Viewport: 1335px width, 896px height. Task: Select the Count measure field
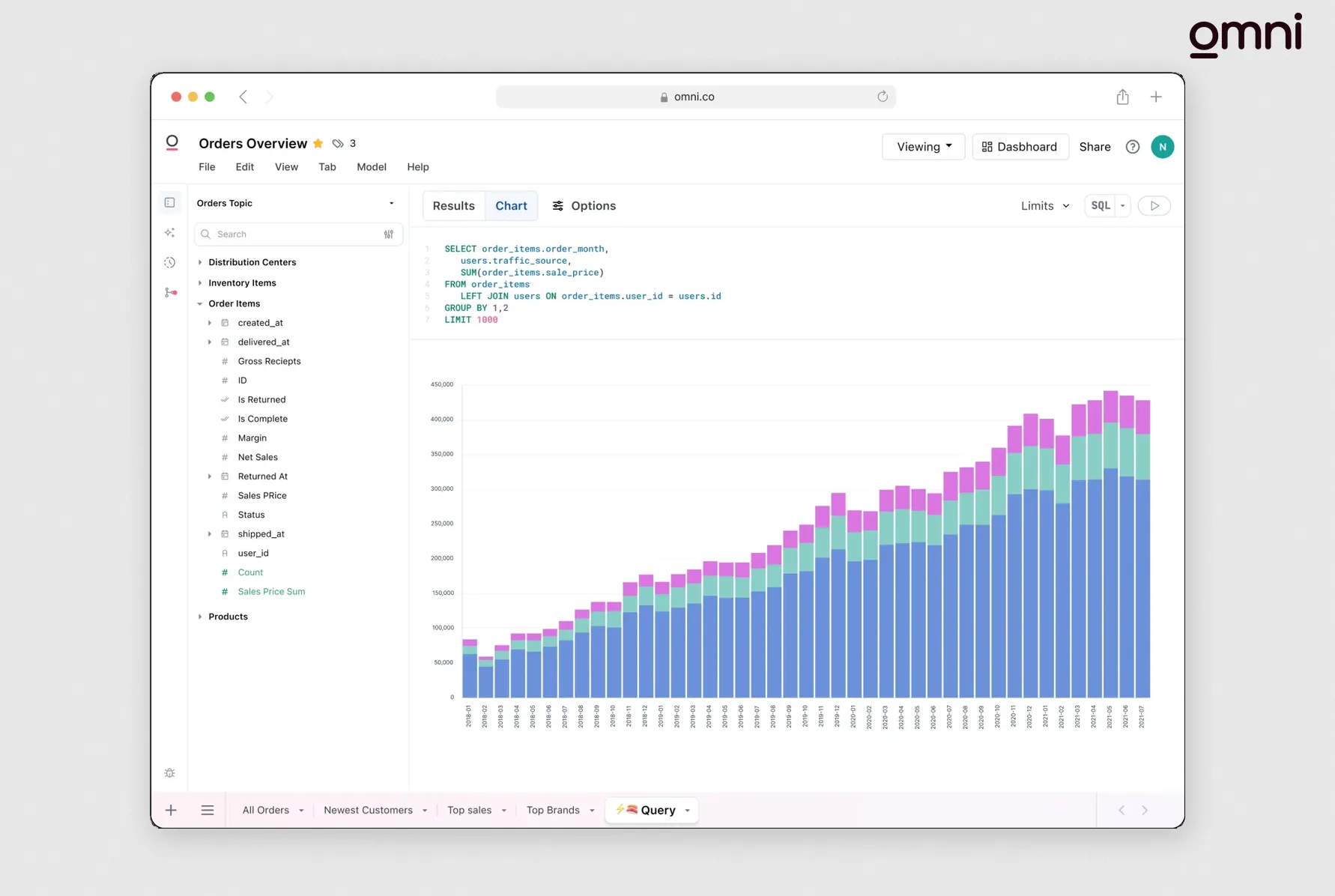pyautogui.click(x=250, y=572)
